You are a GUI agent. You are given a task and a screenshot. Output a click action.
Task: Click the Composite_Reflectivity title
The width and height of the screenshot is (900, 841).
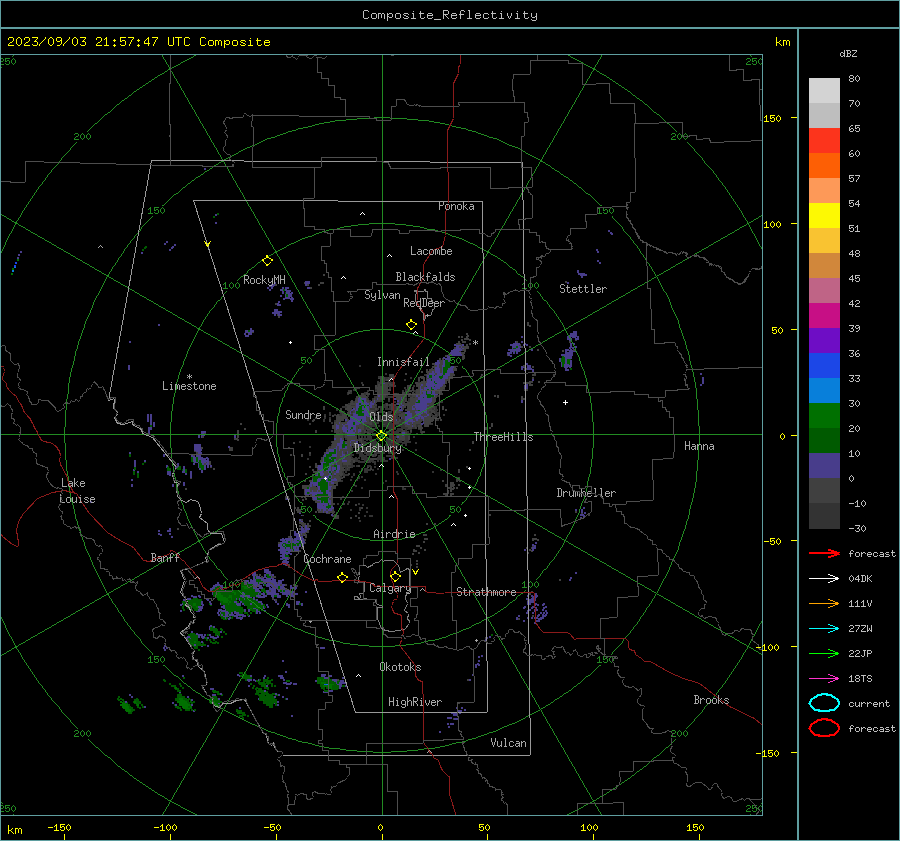[449, 15]
